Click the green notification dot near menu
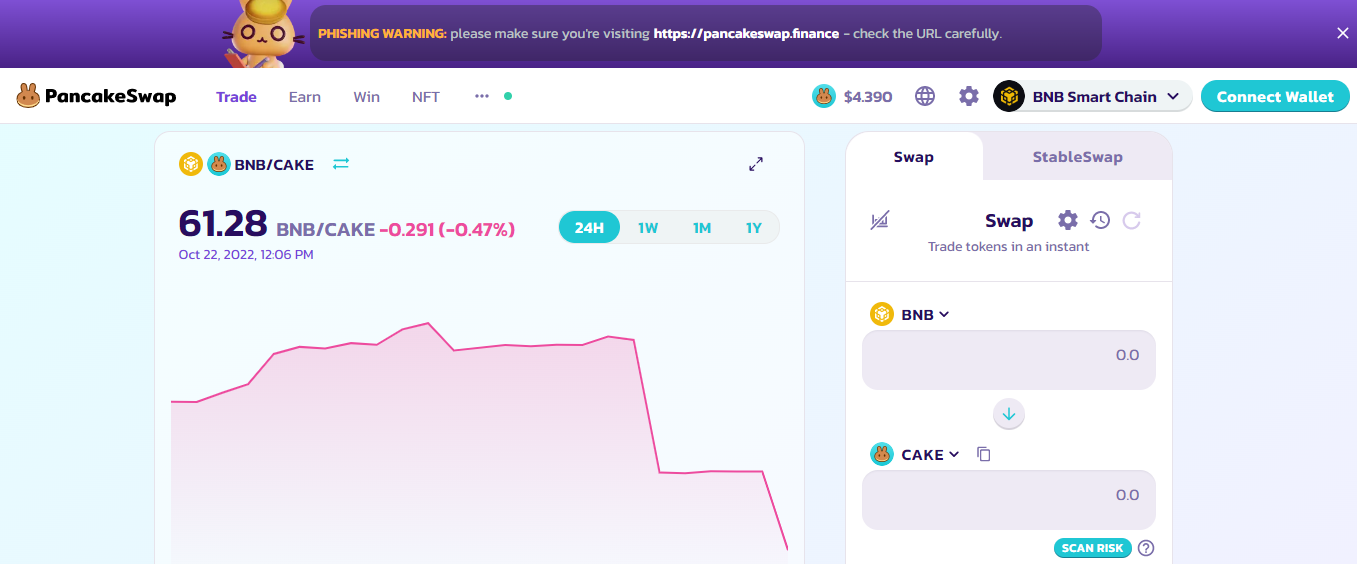The image size is (1357, 564). pyautogui.click(x=508, y=97)
